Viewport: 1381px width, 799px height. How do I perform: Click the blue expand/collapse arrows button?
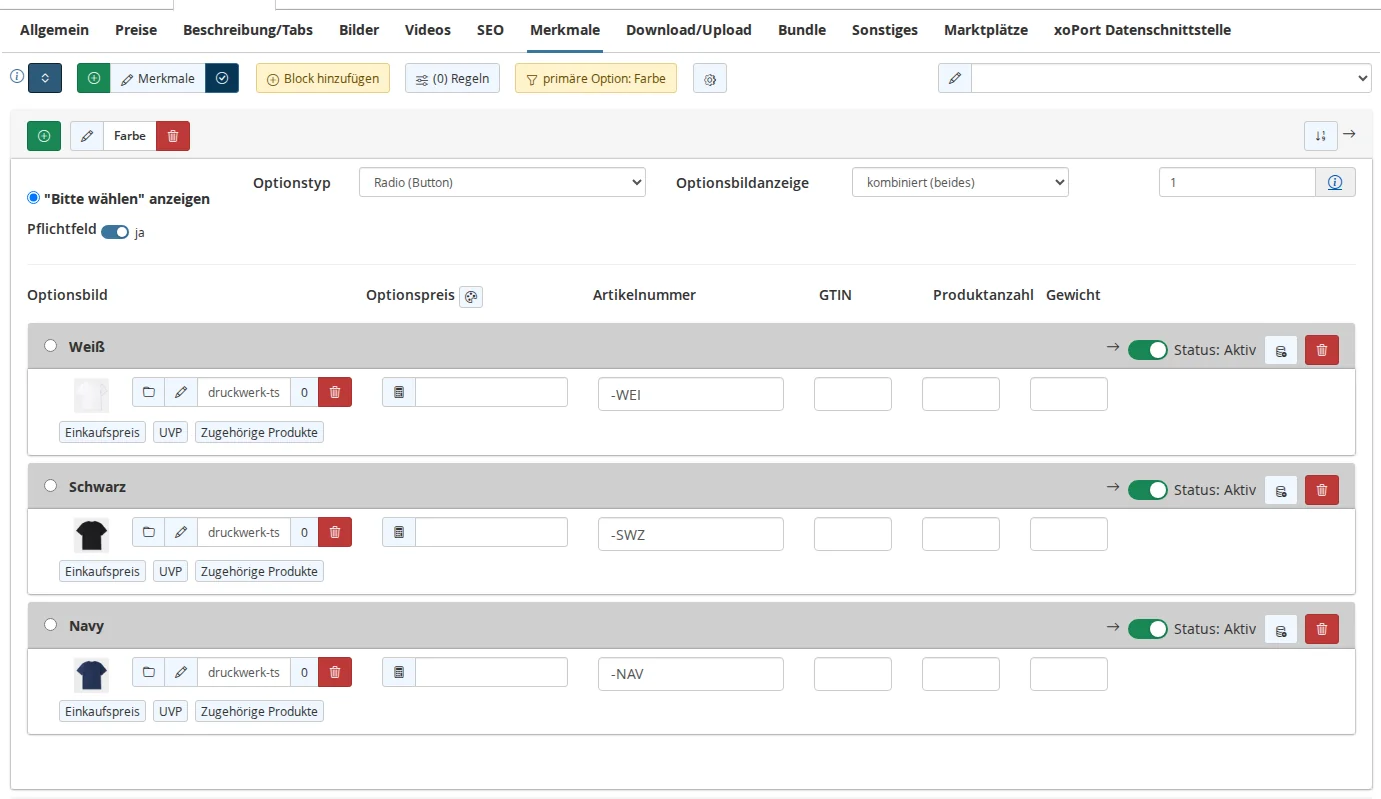tap(45, 78)
